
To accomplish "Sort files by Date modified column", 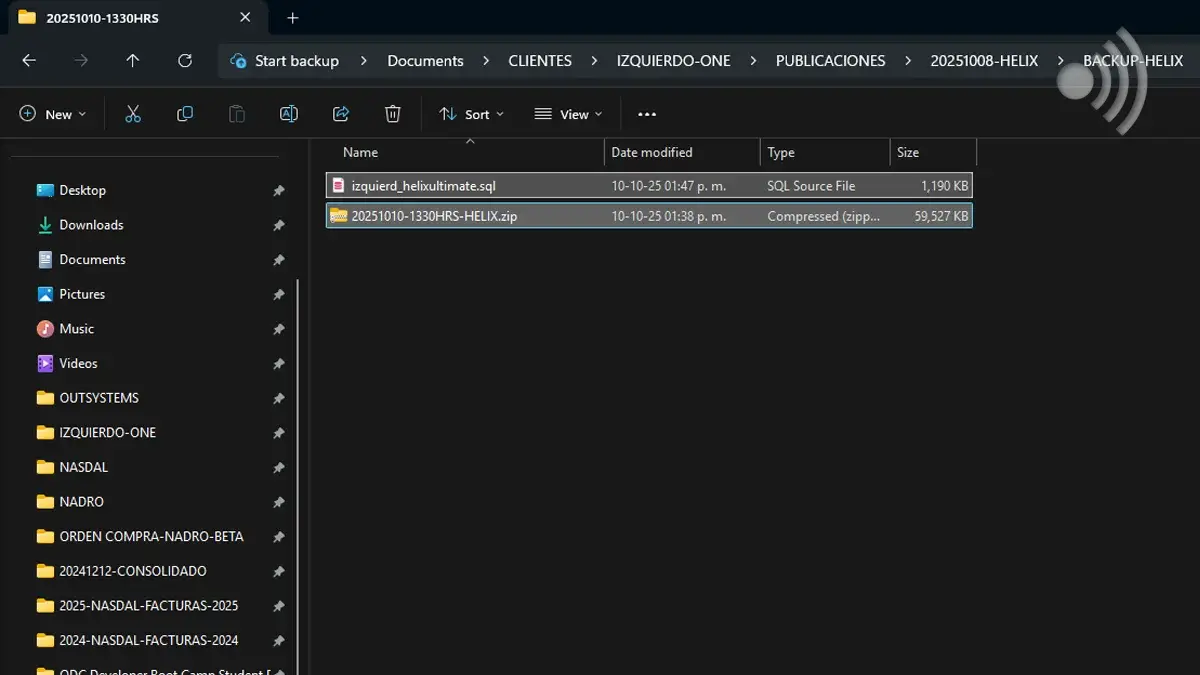I will (x=652, y=152).
